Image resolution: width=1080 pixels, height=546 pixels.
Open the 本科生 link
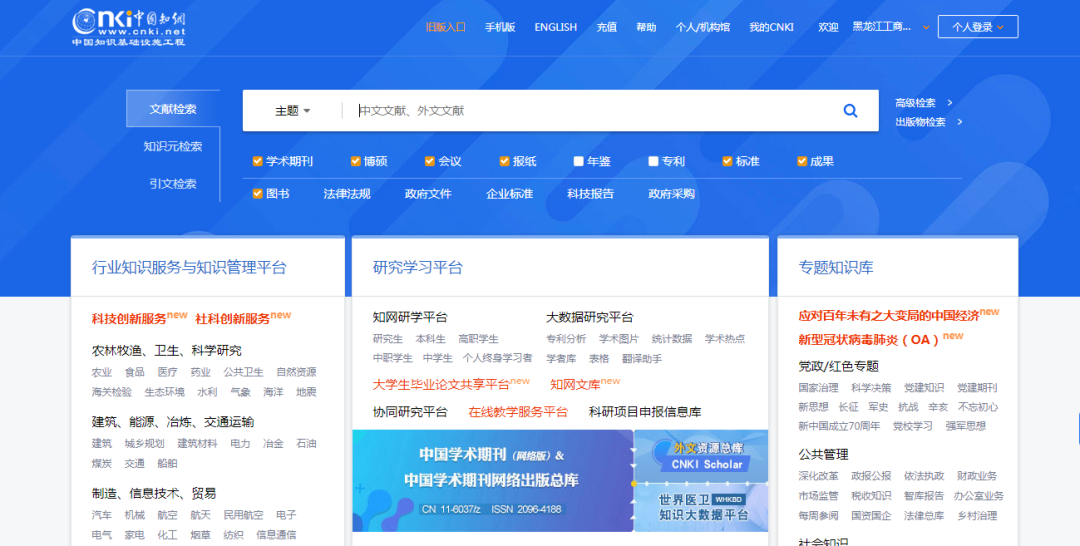coord(431,339)
